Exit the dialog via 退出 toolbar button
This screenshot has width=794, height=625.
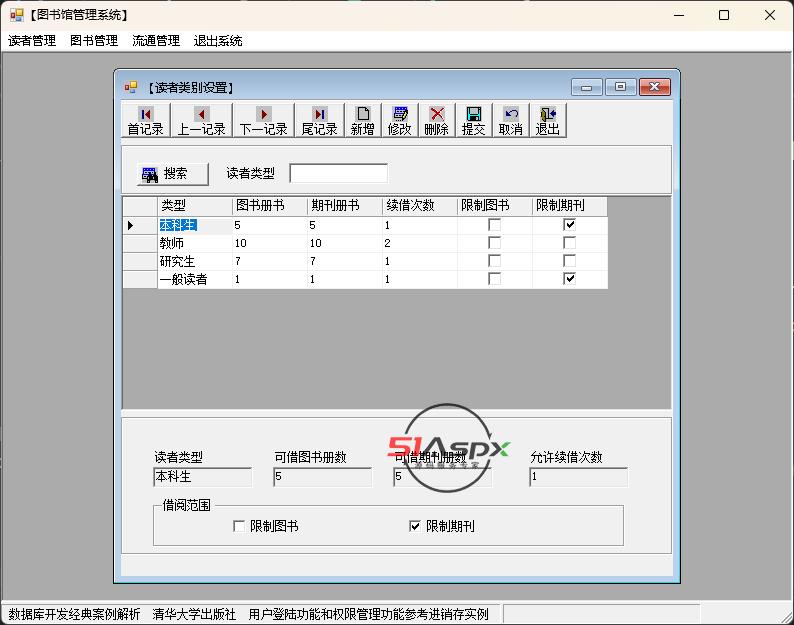coord(547,121)
